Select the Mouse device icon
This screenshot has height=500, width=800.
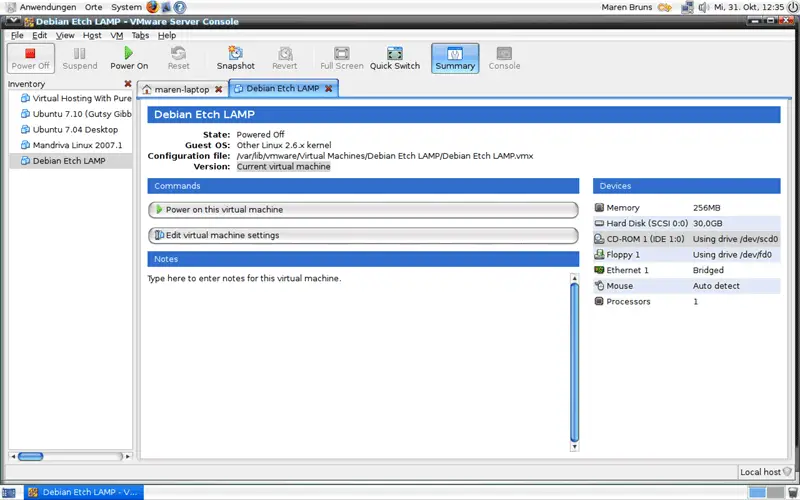599,286
